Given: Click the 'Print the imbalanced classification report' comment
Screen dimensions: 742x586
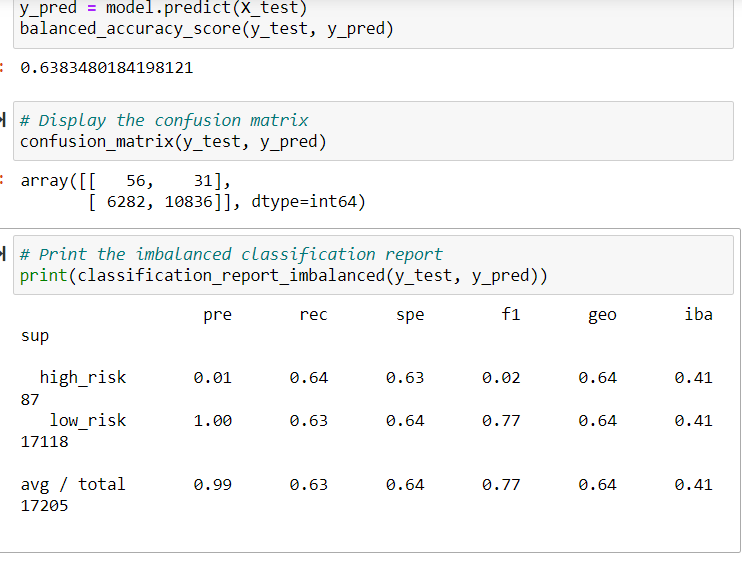Looking at the screenshot, I should 231,254.
